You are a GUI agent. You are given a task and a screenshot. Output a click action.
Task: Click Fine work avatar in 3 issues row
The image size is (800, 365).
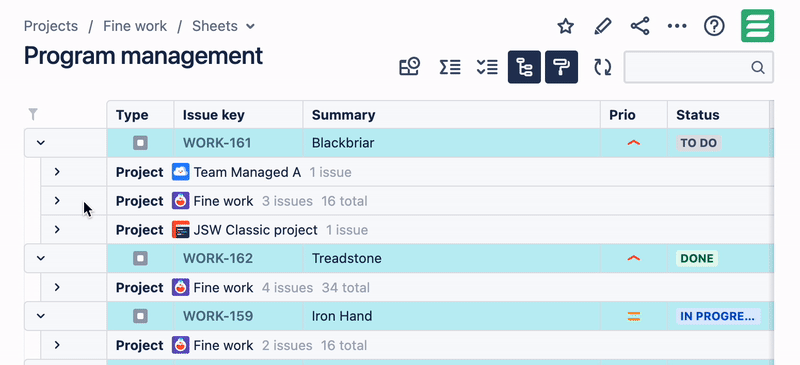181,201
